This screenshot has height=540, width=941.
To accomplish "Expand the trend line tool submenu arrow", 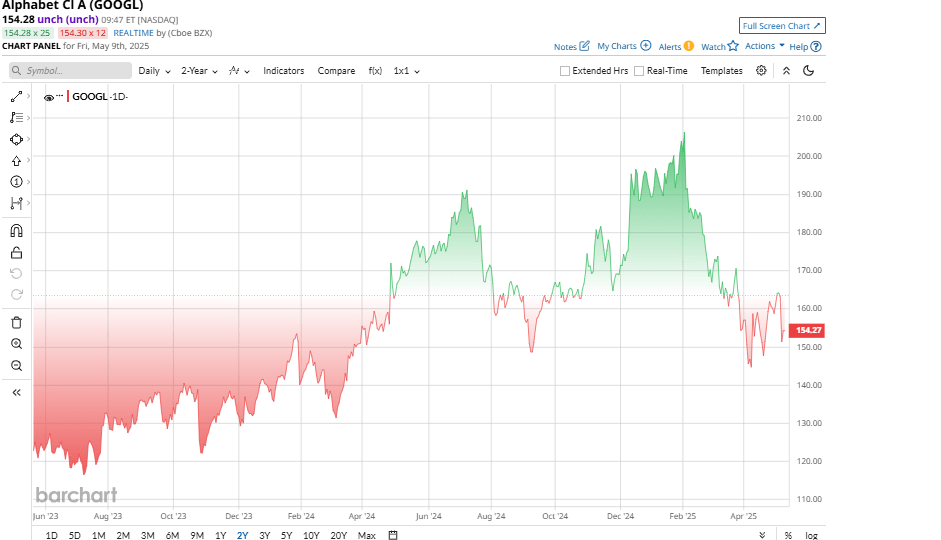I will (28, 96).
